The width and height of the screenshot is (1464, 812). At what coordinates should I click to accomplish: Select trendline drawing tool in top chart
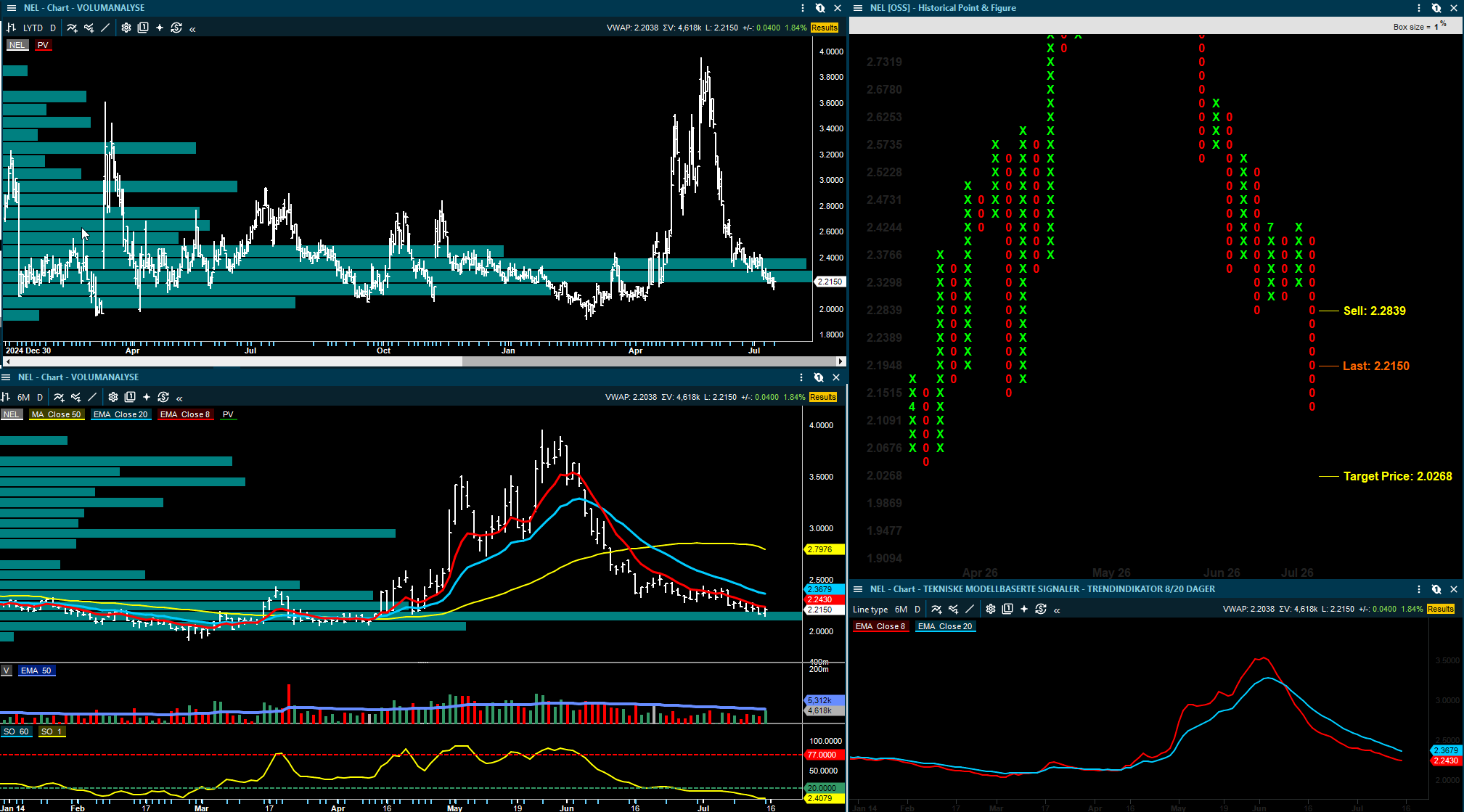coord(105,28)
